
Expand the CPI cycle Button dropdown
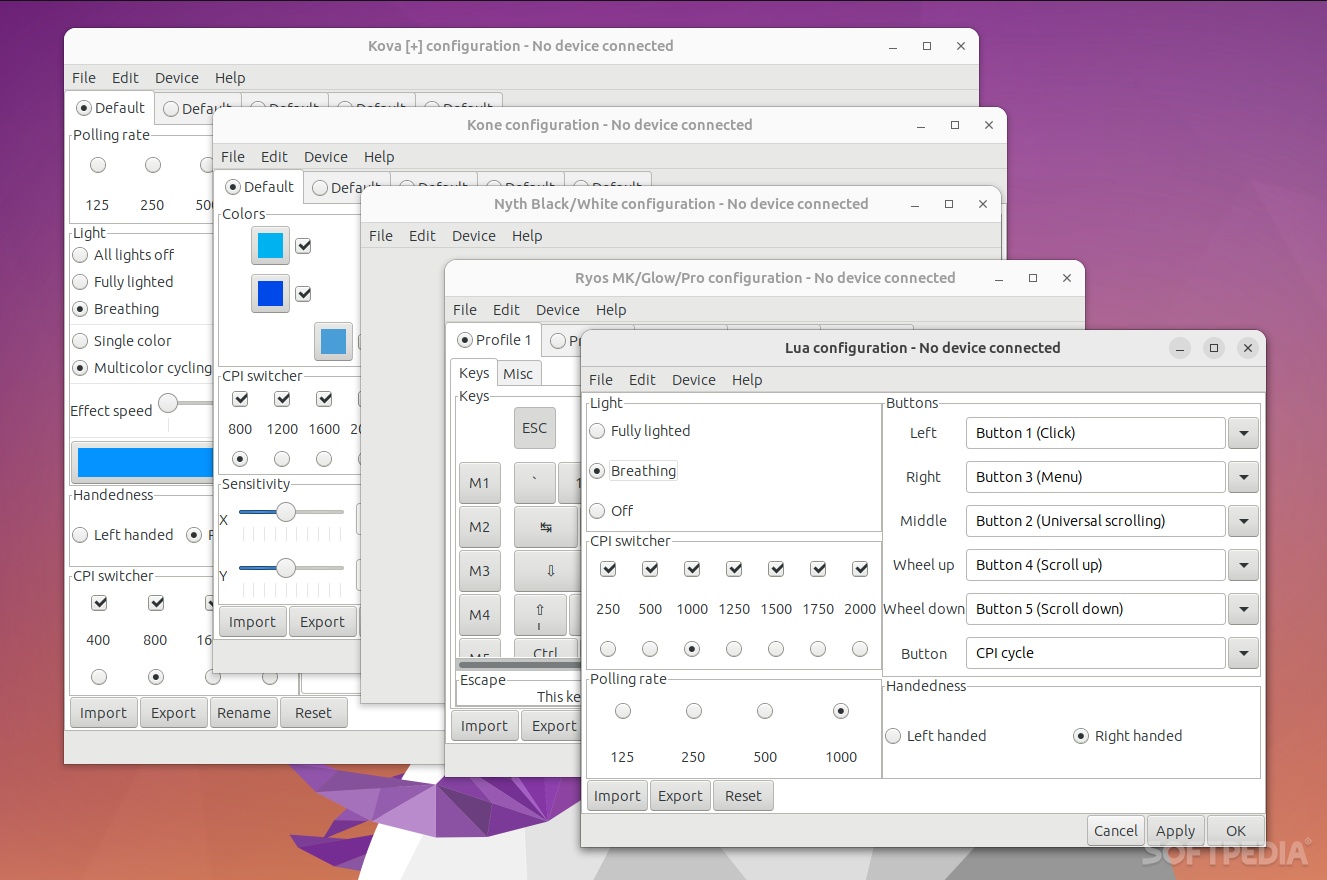[x=1243, y=653]
